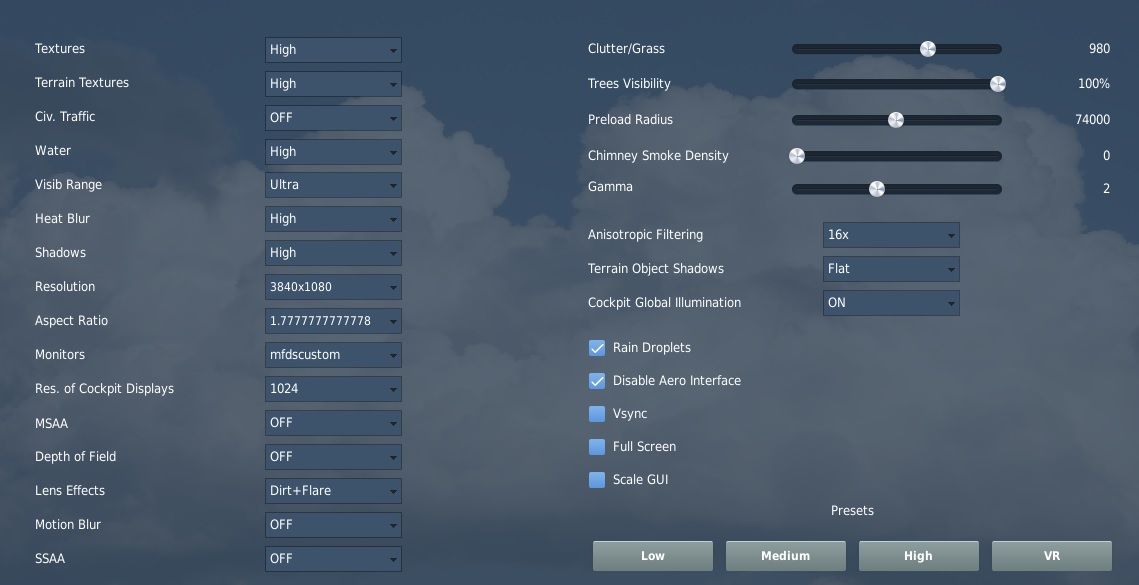Open the Monitors dropdown set to mfdscustom
Viewport: 1139px width, 585px height.
coord(333,355)
